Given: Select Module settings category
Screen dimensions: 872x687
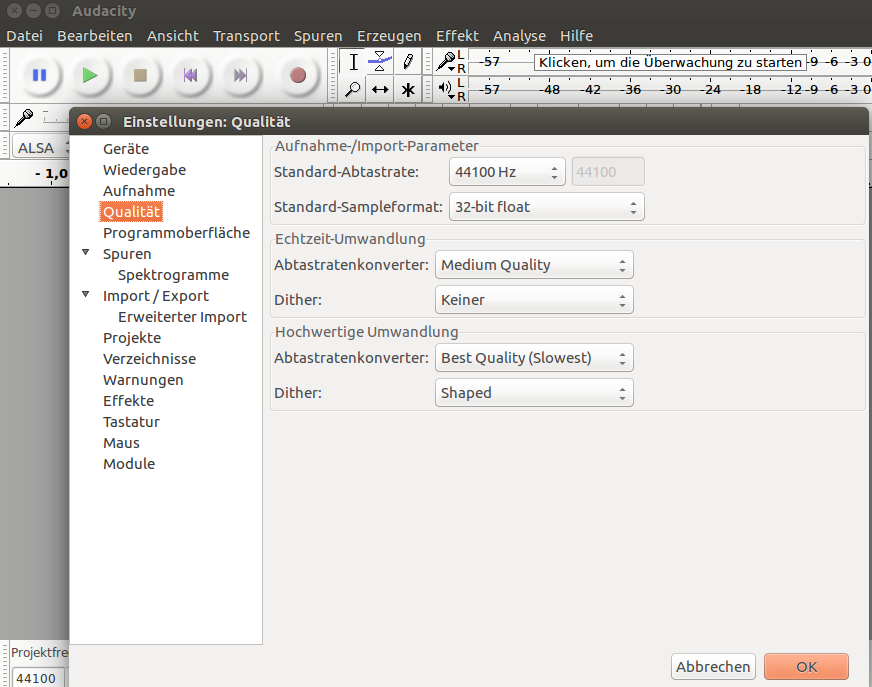Looking at the screenshot, I should click(129, 464).
